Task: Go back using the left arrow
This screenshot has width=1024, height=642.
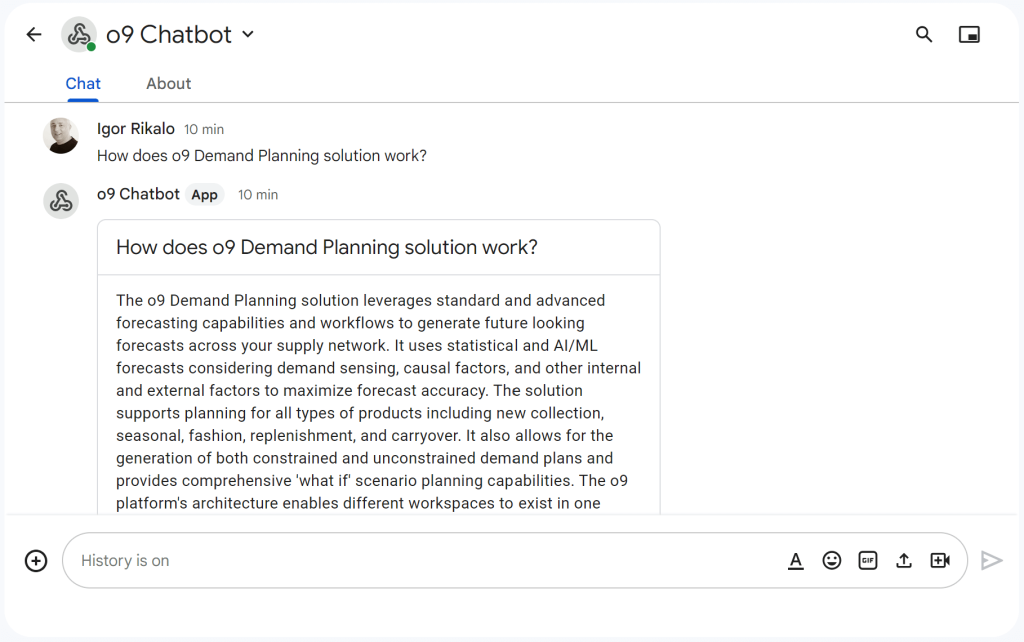Action: [x=34, y=35]
